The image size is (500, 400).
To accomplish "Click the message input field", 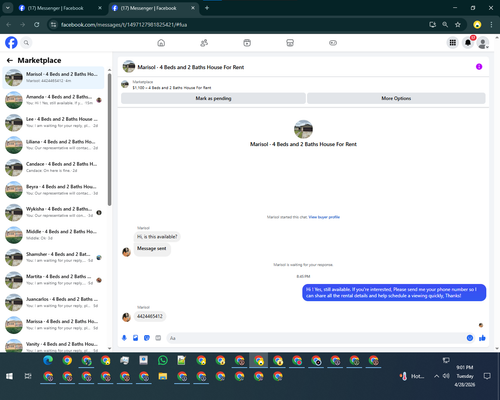I will (317, 338).
